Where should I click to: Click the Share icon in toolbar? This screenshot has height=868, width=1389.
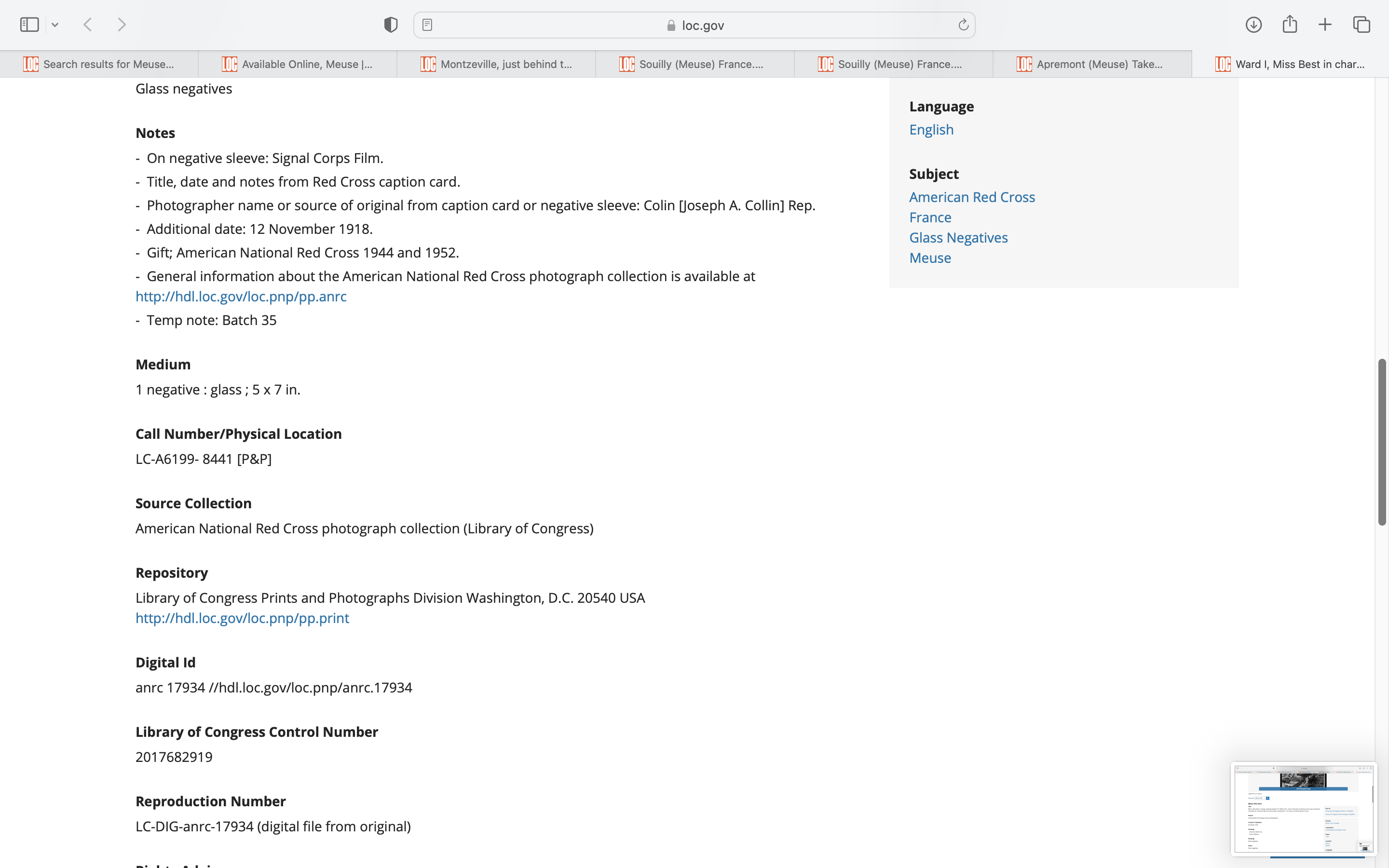1290,25
